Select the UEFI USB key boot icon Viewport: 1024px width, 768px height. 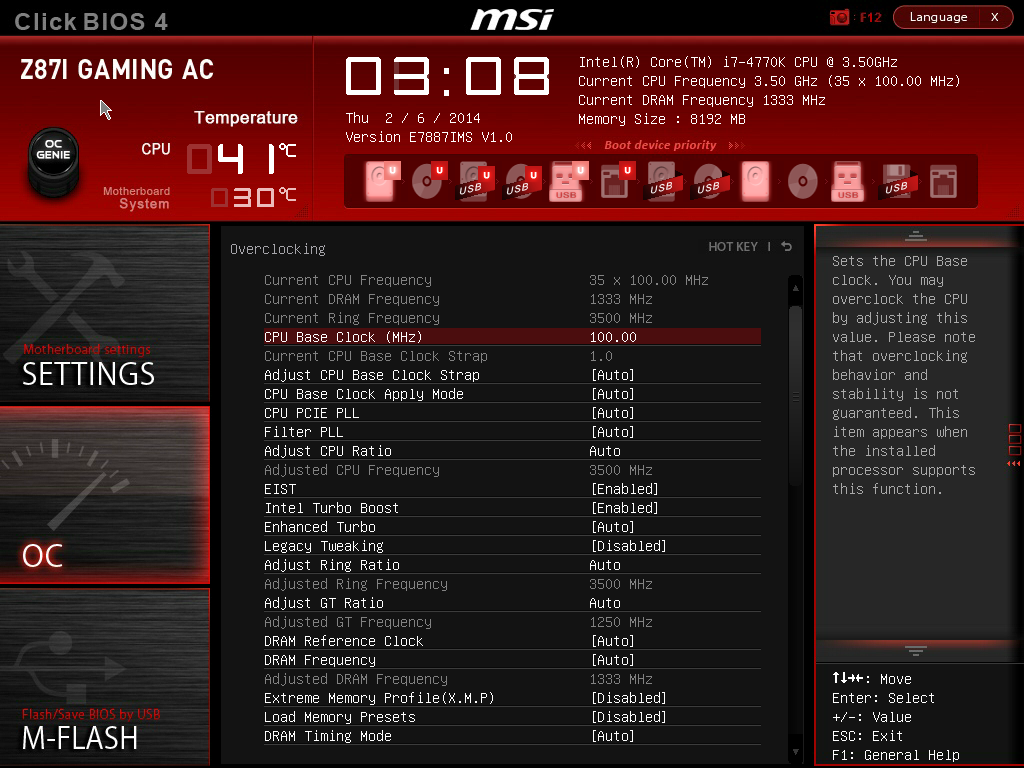(568, 180)
